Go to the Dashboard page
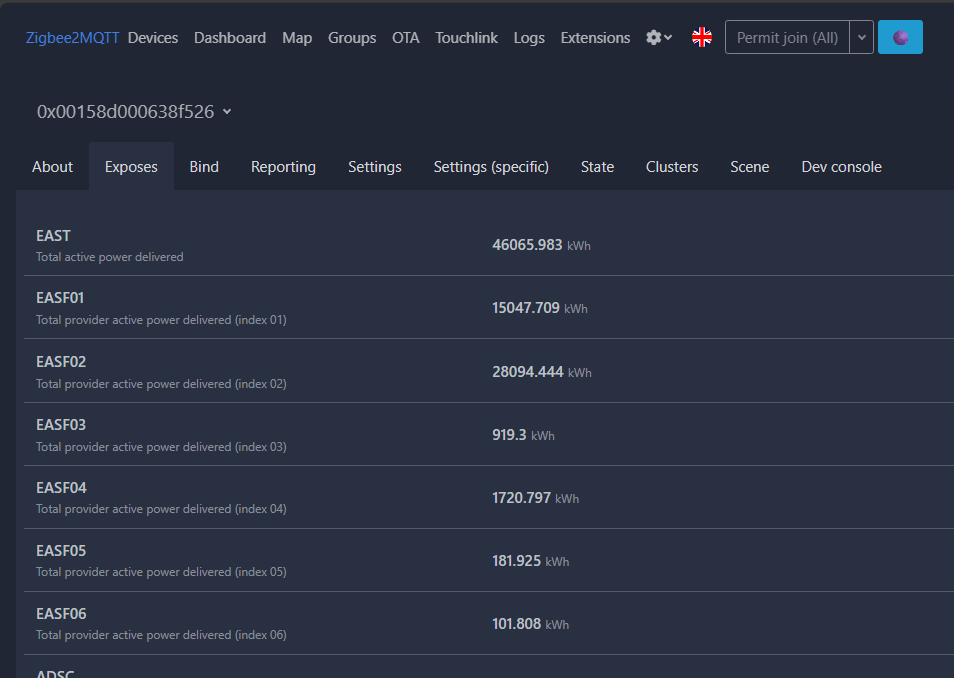Screen dimensions: 954x678 230,38
